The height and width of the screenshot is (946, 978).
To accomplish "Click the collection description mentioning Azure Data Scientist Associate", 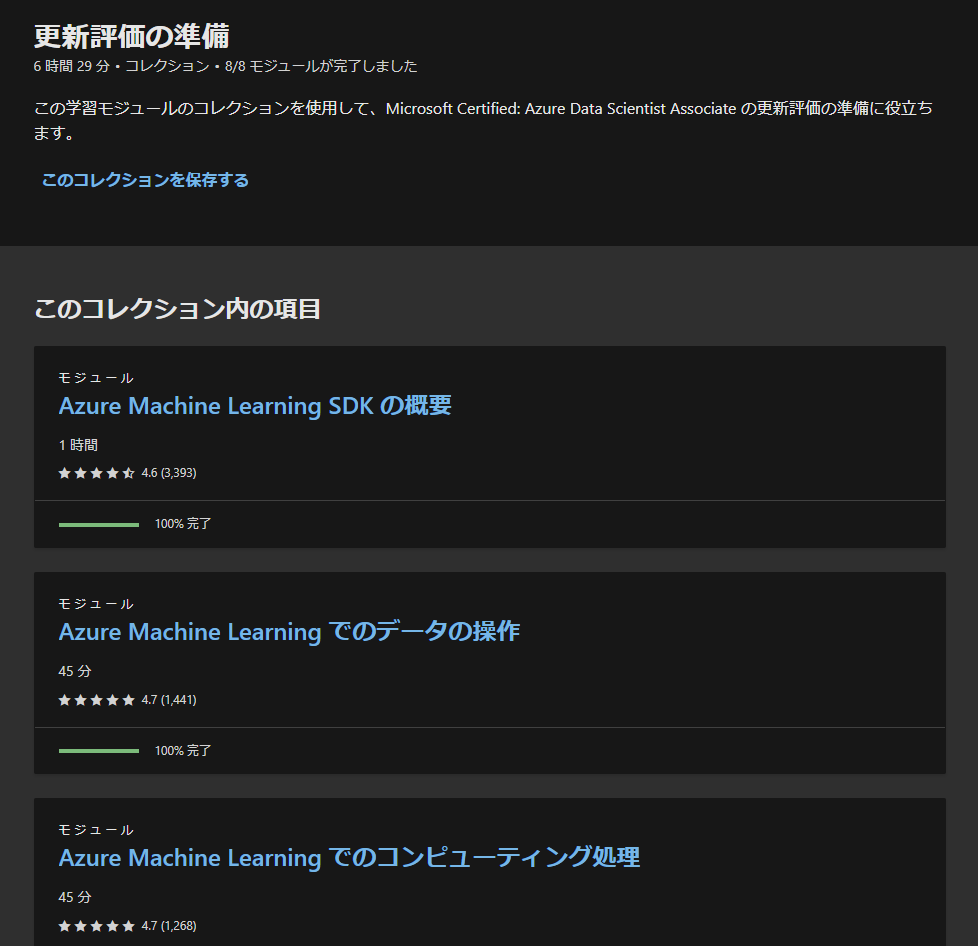I will [483, 120].
